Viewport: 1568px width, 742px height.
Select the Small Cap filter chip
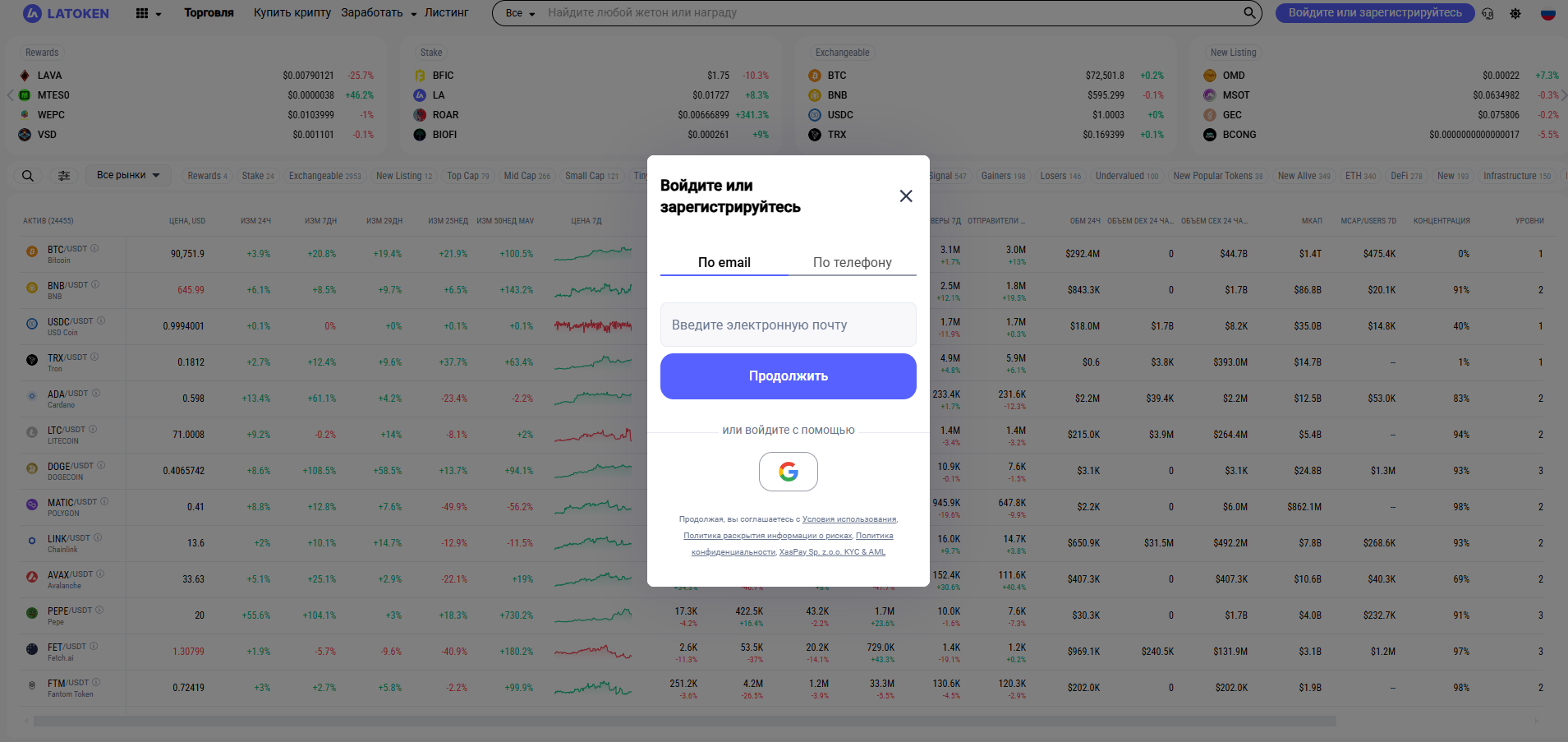(x=591, y=176)
